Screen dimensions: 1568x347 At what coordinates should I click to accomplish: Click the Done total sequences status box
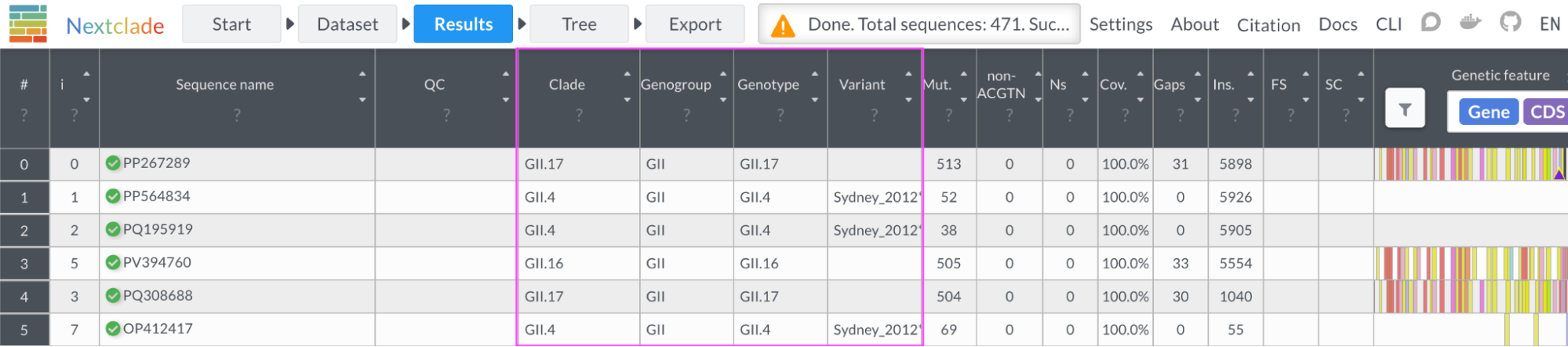point(919,24)
